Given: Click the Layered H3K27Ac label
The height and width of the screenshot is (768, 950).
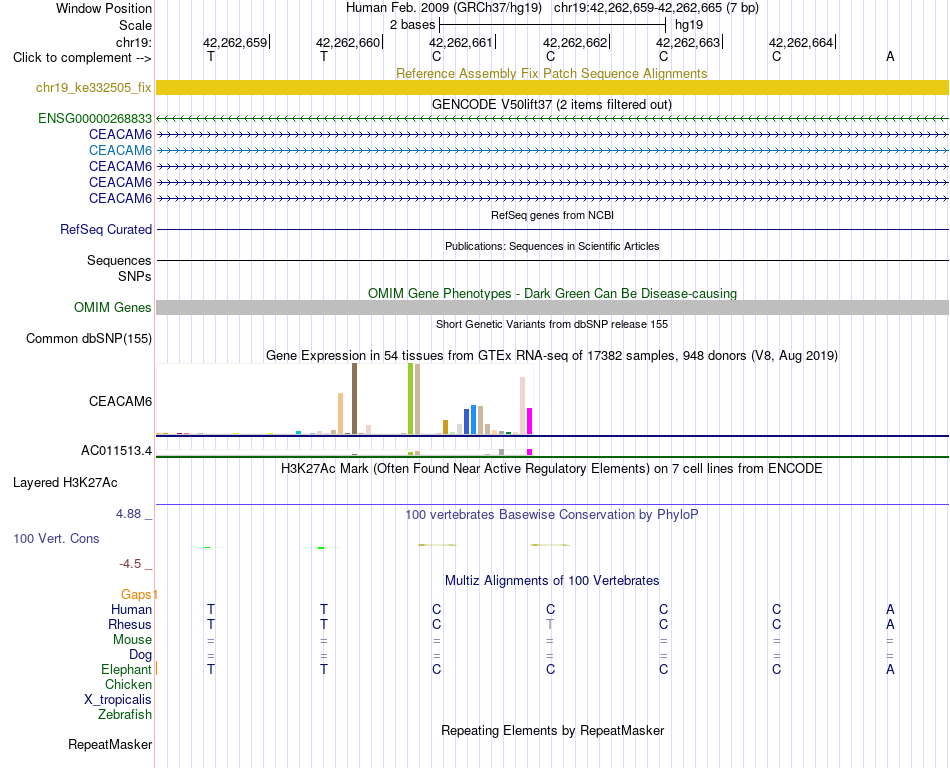Looking at the screenshot, I should (x=65, y=483).
